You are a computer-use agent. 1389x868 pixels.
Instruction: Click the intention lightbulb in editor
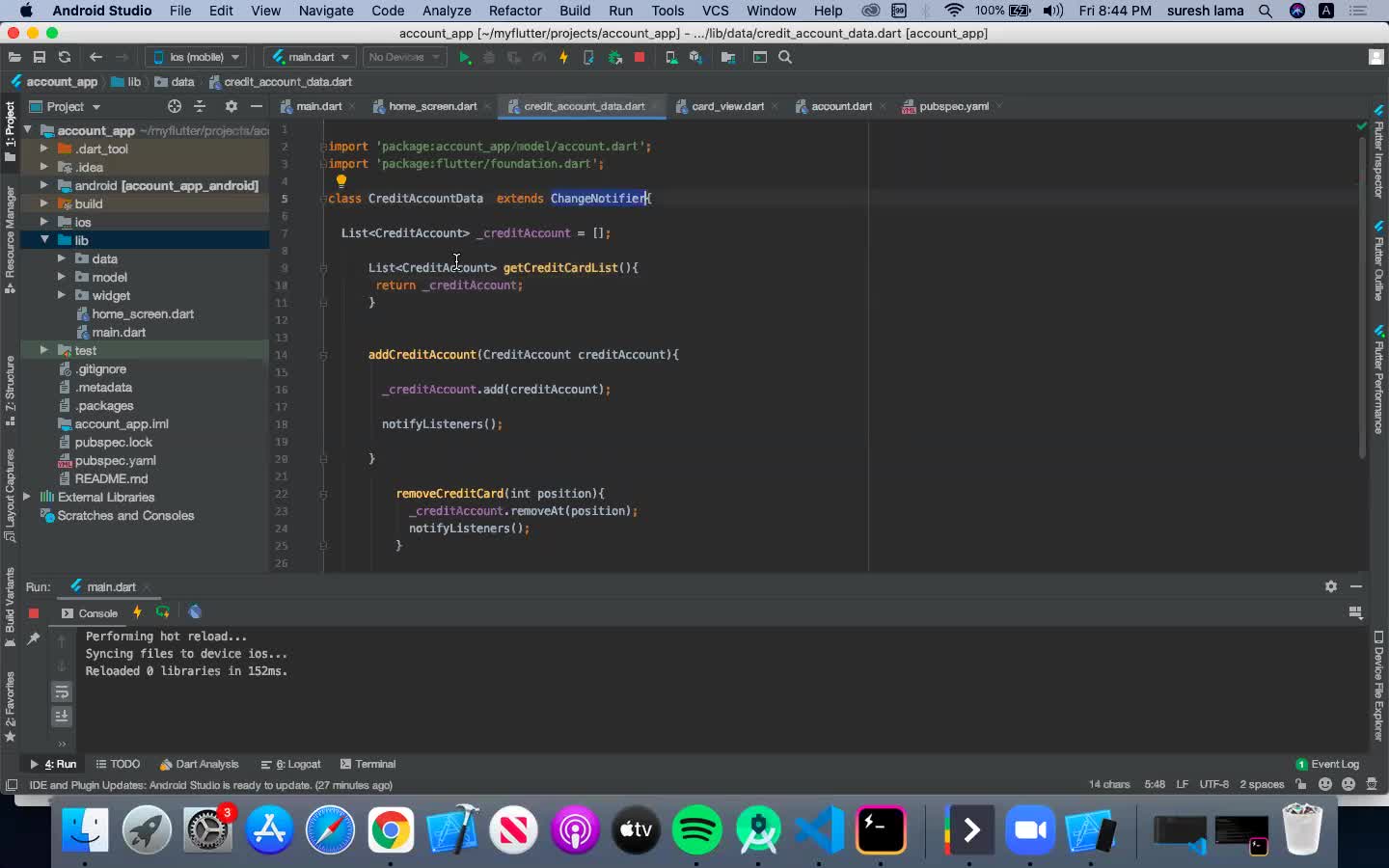(340, 180)
